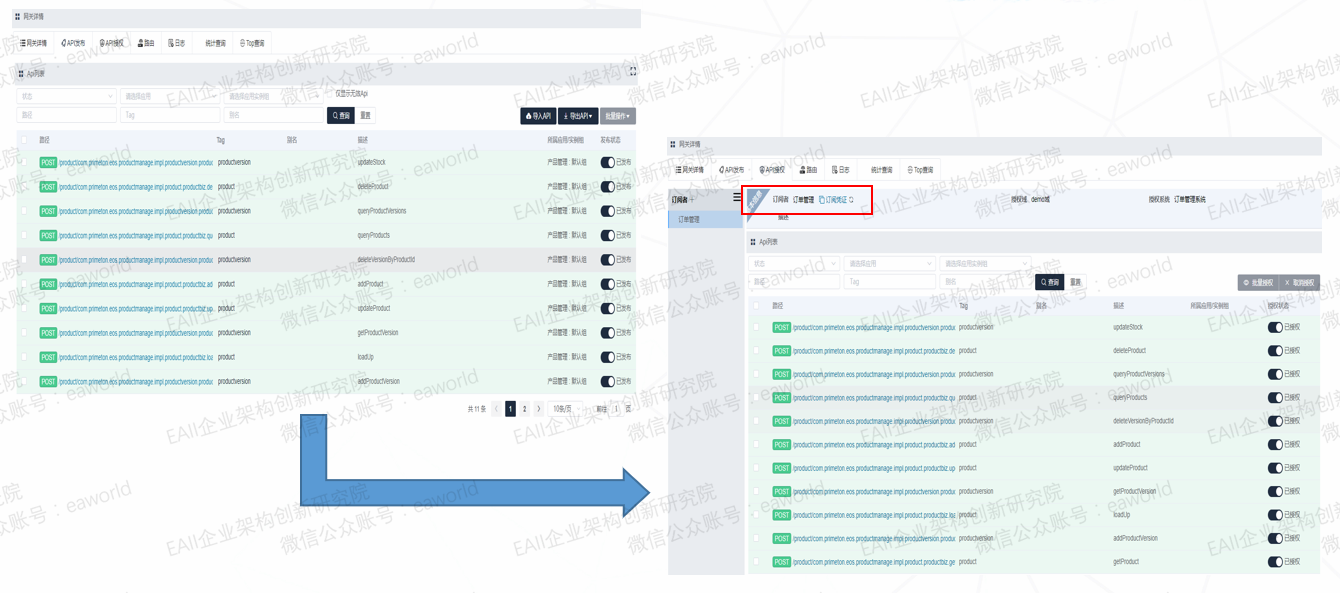This screenshot has width=1340, height=593.
Task: Open the 导出API dropdown
Action: coord(578,116)
